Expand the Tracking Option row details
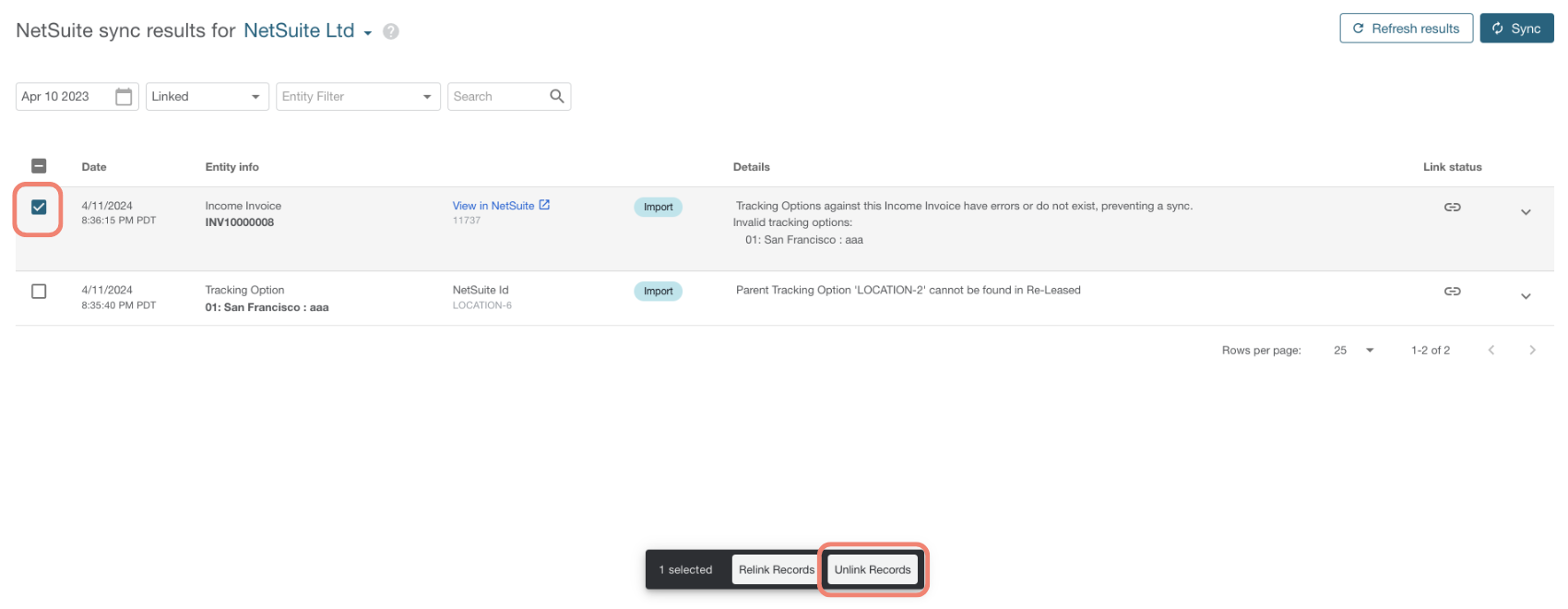 1526,296
